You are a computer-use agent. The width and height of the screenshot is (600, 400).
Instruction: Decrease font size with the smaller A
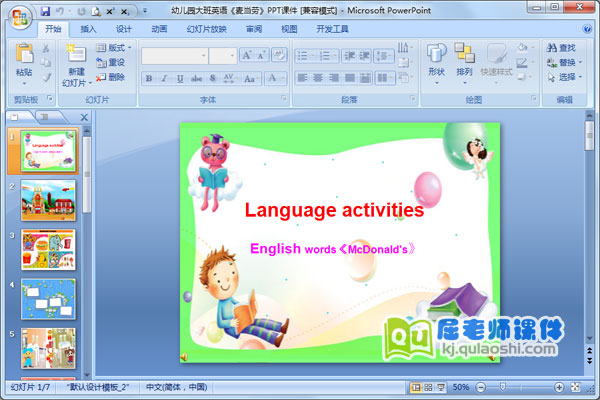[x=261, y=56]
